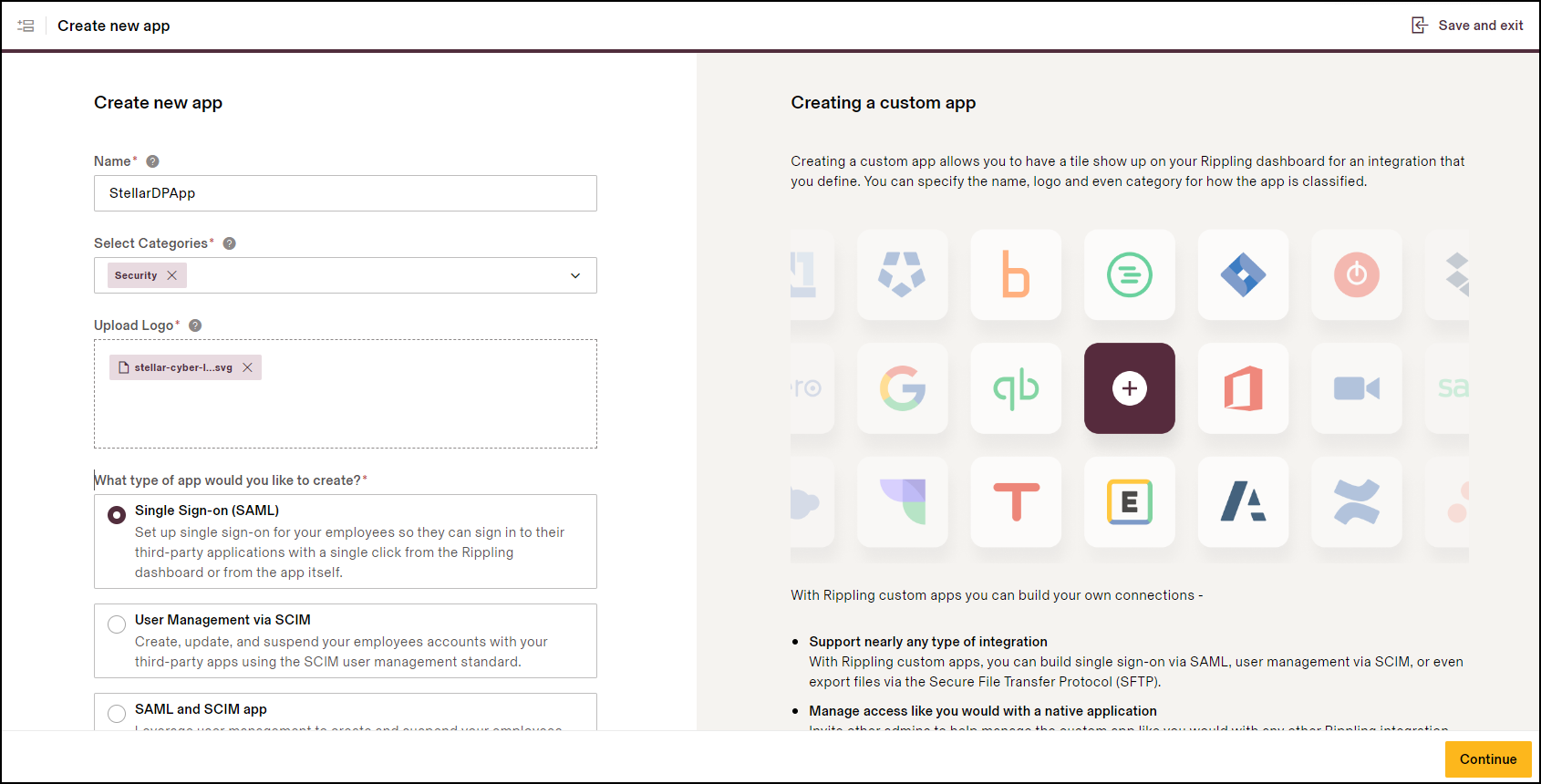Choose SAML and SCIM app option

(117, 713)
